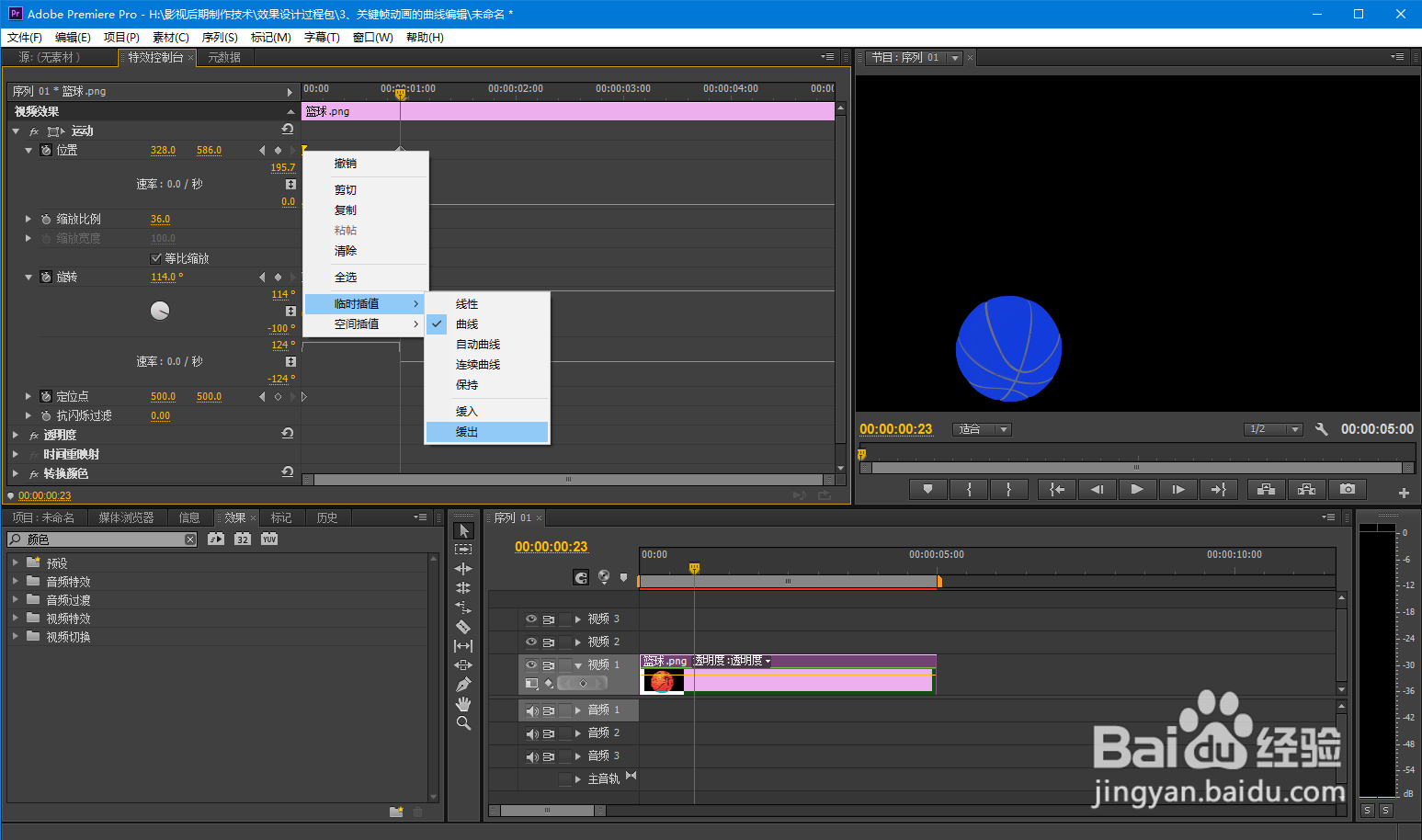This screenshot has height=840, width=1422.
Task: Play the program monitor
Action: coord(1138,490)
